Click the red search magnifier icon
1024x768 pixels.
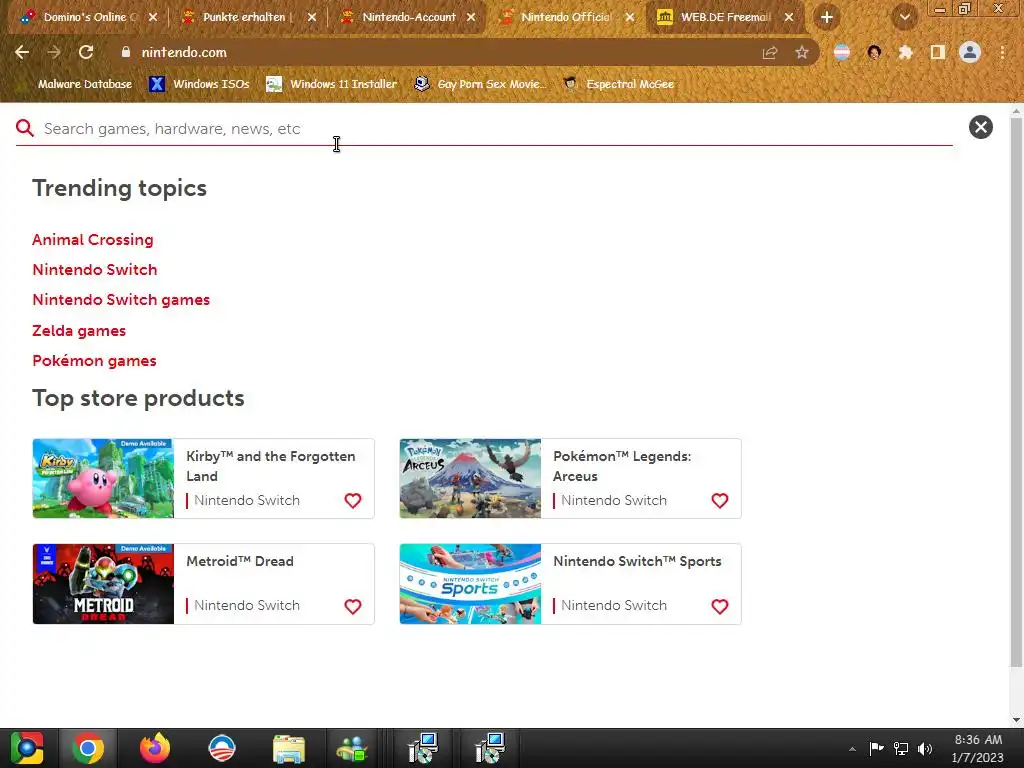point(25,128)
